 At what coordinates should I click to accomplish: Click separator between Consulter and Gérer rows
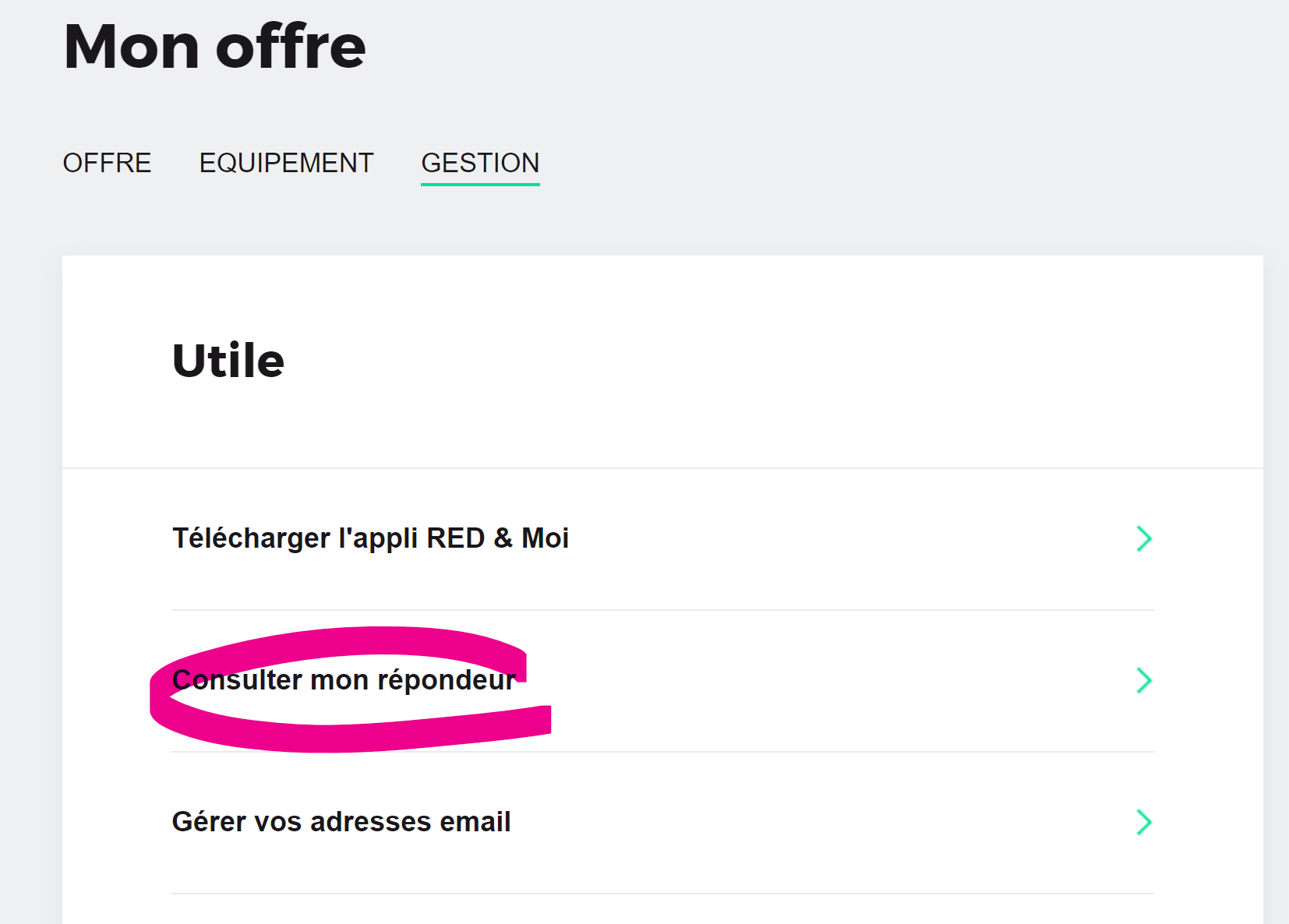click(x=779, y=752)
